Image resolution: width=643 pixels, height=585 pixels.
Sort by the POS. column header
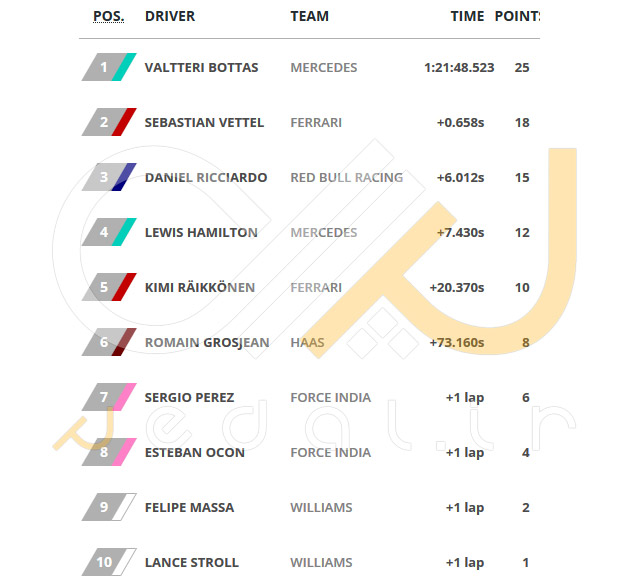click(x=109, y=16)
